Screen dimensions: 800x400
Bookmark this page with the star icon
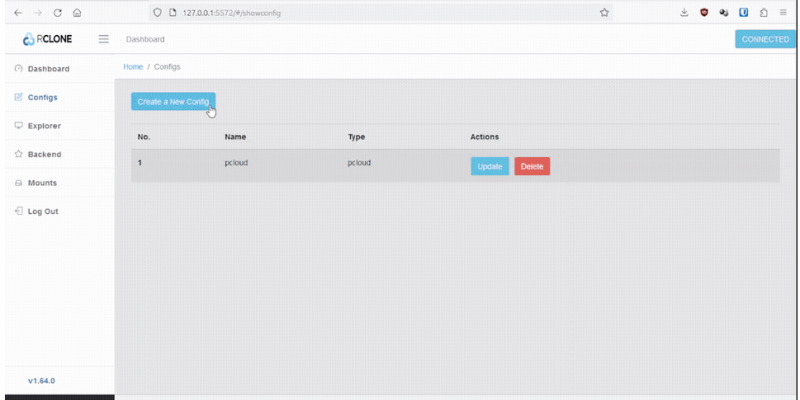click(604, 12)
